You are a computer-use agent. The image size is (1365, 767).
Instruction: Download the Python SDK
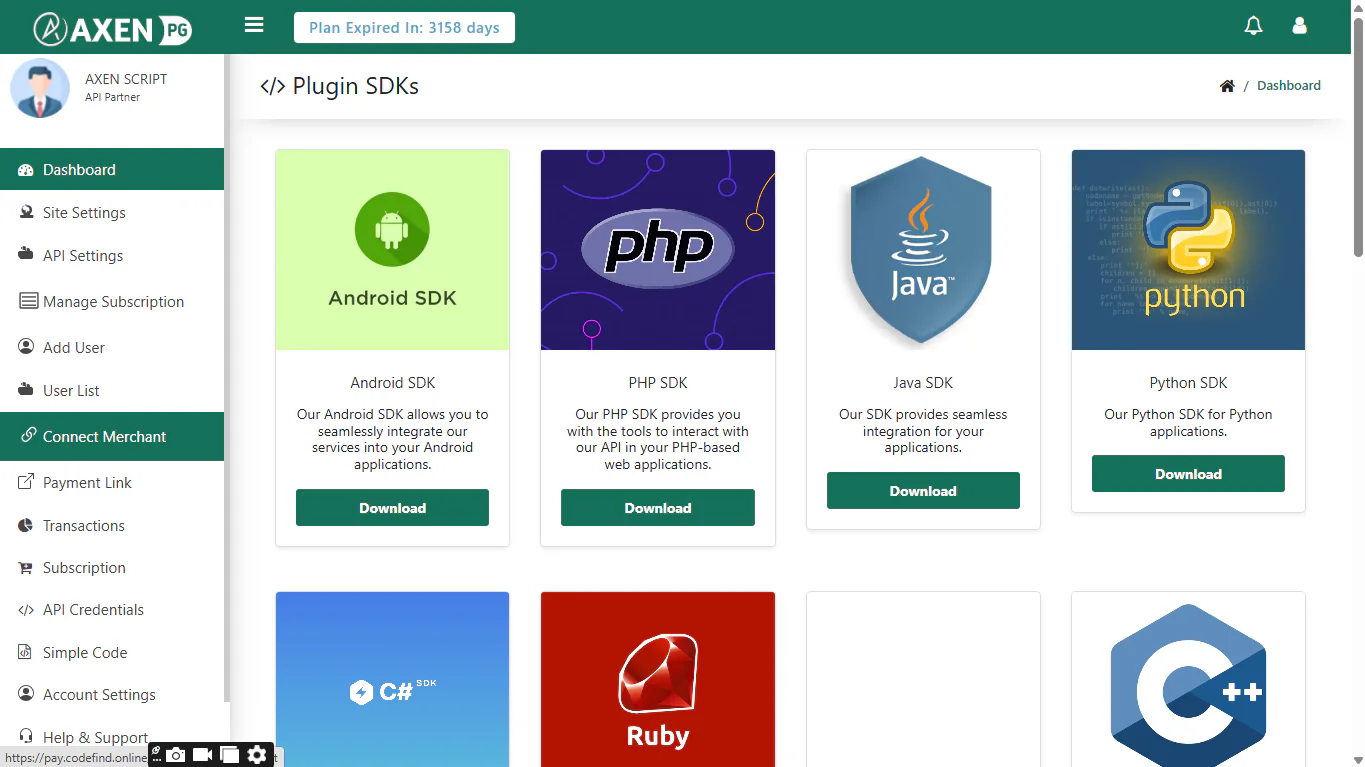pos(1188,474)
